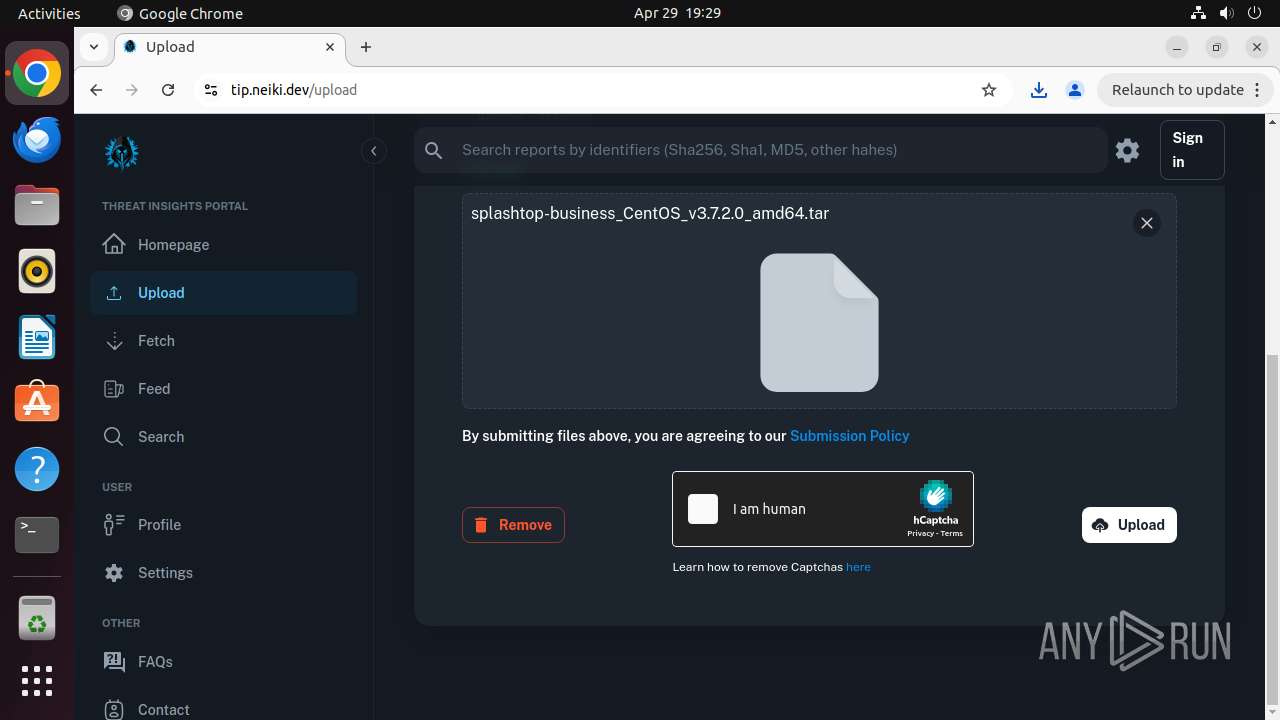The width and height of the screenshot is (1280, 720).
Task: Open Activities overview
Action: pyautogui.click(x=49, y=13)
